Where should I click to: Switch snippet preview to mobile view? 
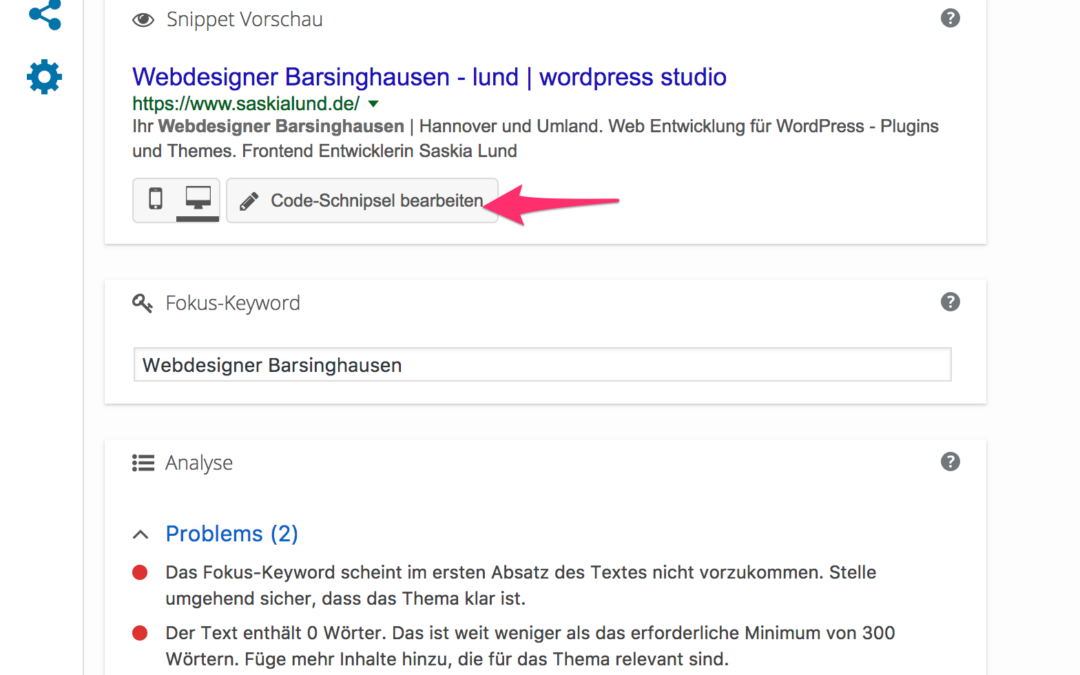point(155,200)
